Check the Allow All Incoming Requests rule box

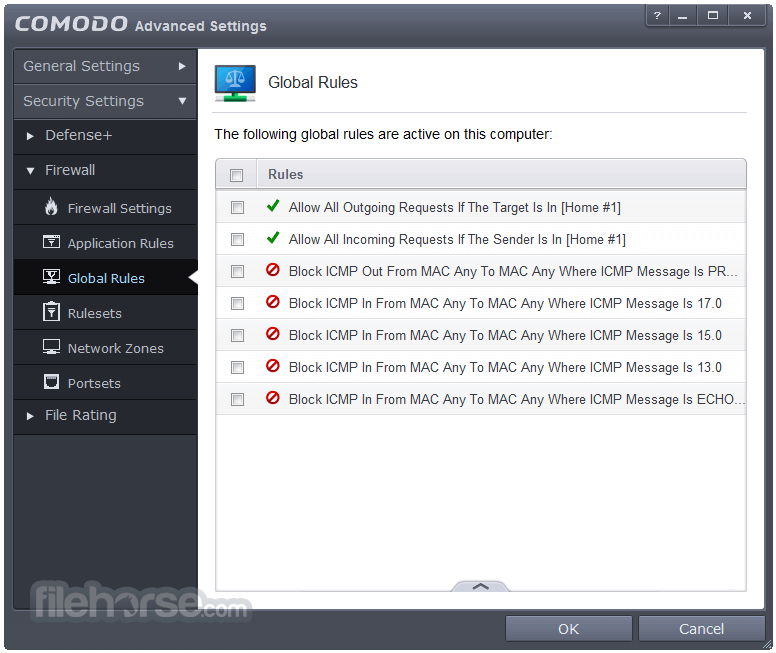(x=238, y=240)
